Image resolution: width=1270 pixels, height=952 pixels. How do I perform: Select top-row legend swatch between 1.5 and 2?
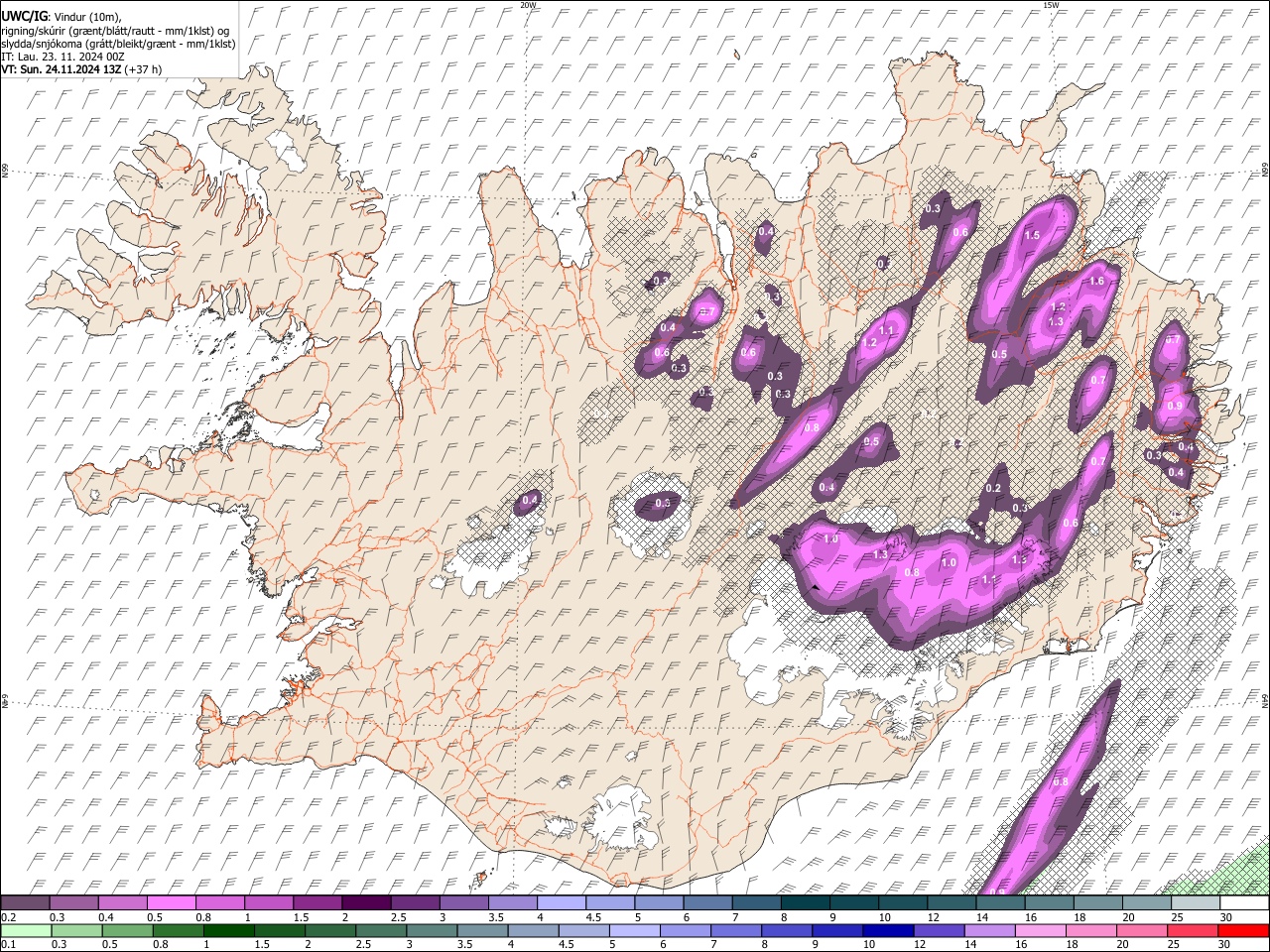318,902
